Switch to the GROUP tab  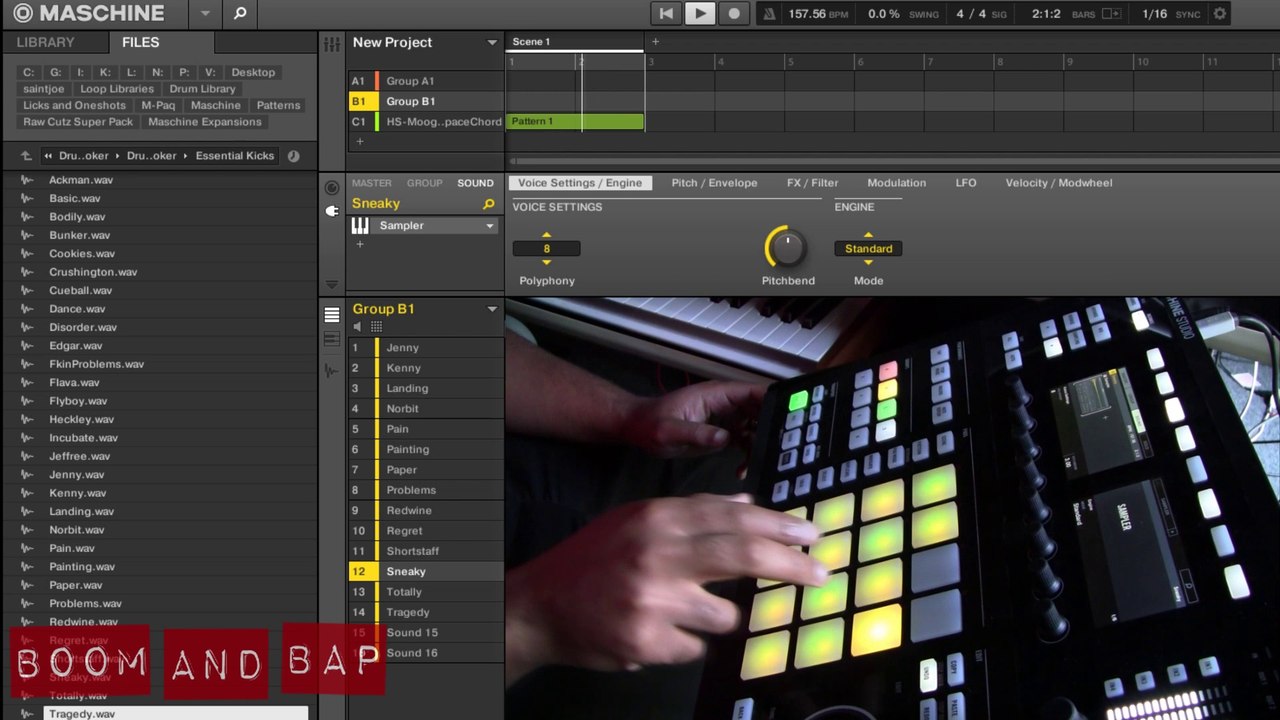point(424,183)
